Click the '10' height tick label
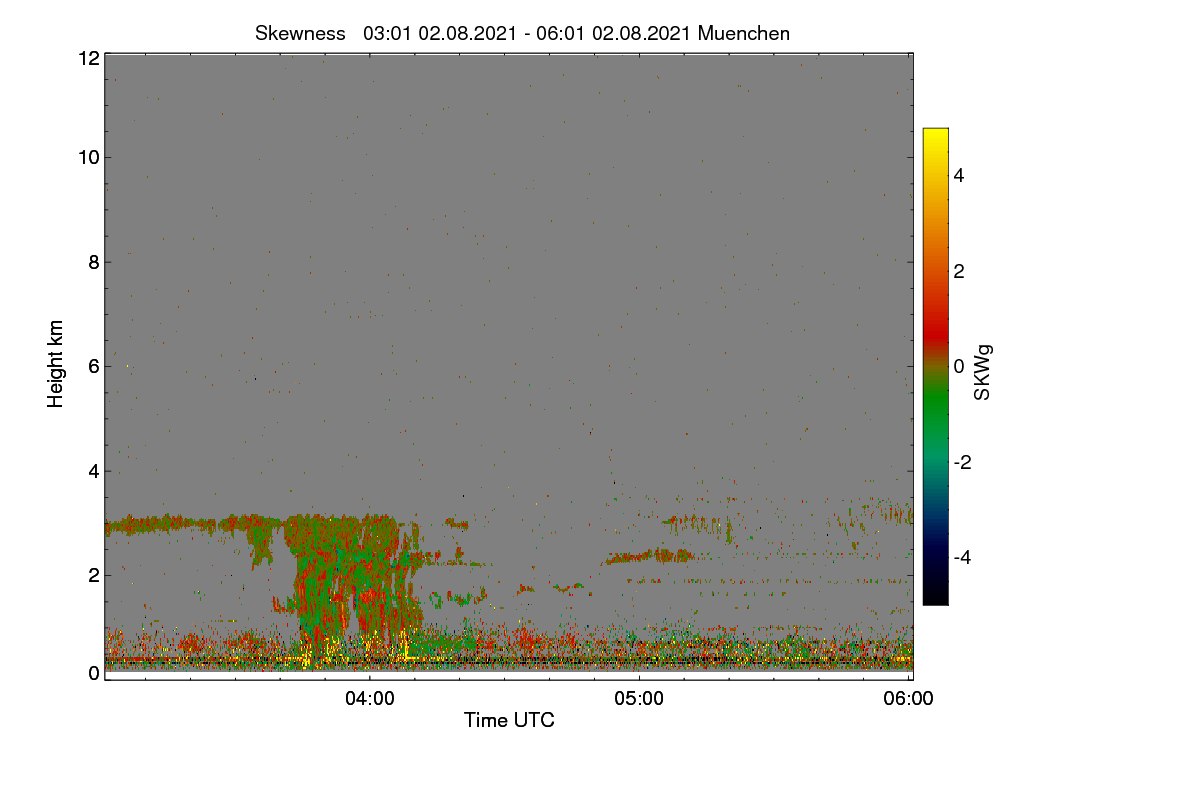The width and height of the screenshot is (1200, 800). tap(88, 157)
